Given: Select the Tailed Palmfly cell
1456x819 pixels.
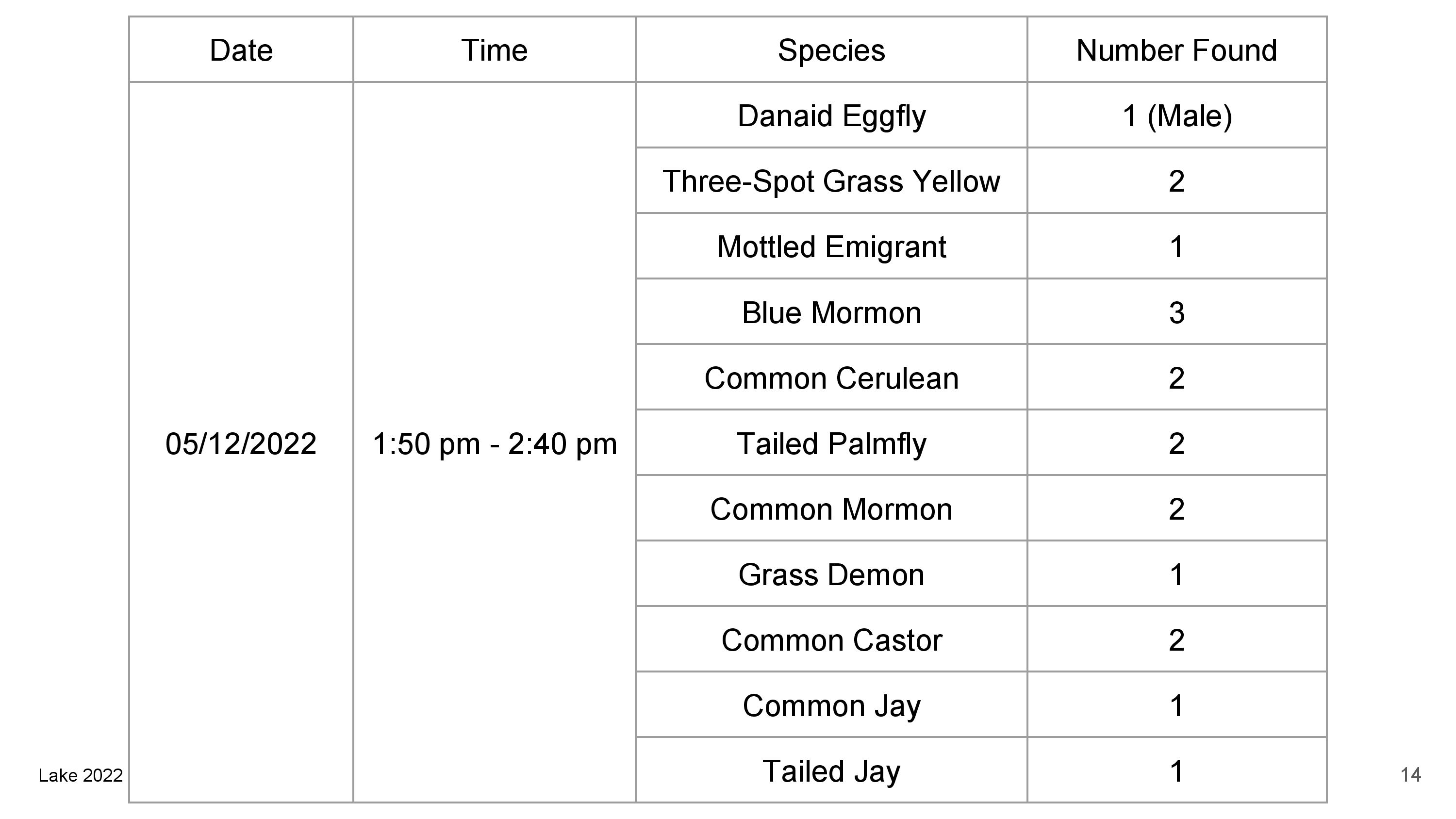Looking at the screenshot, I should coord(831,443).
